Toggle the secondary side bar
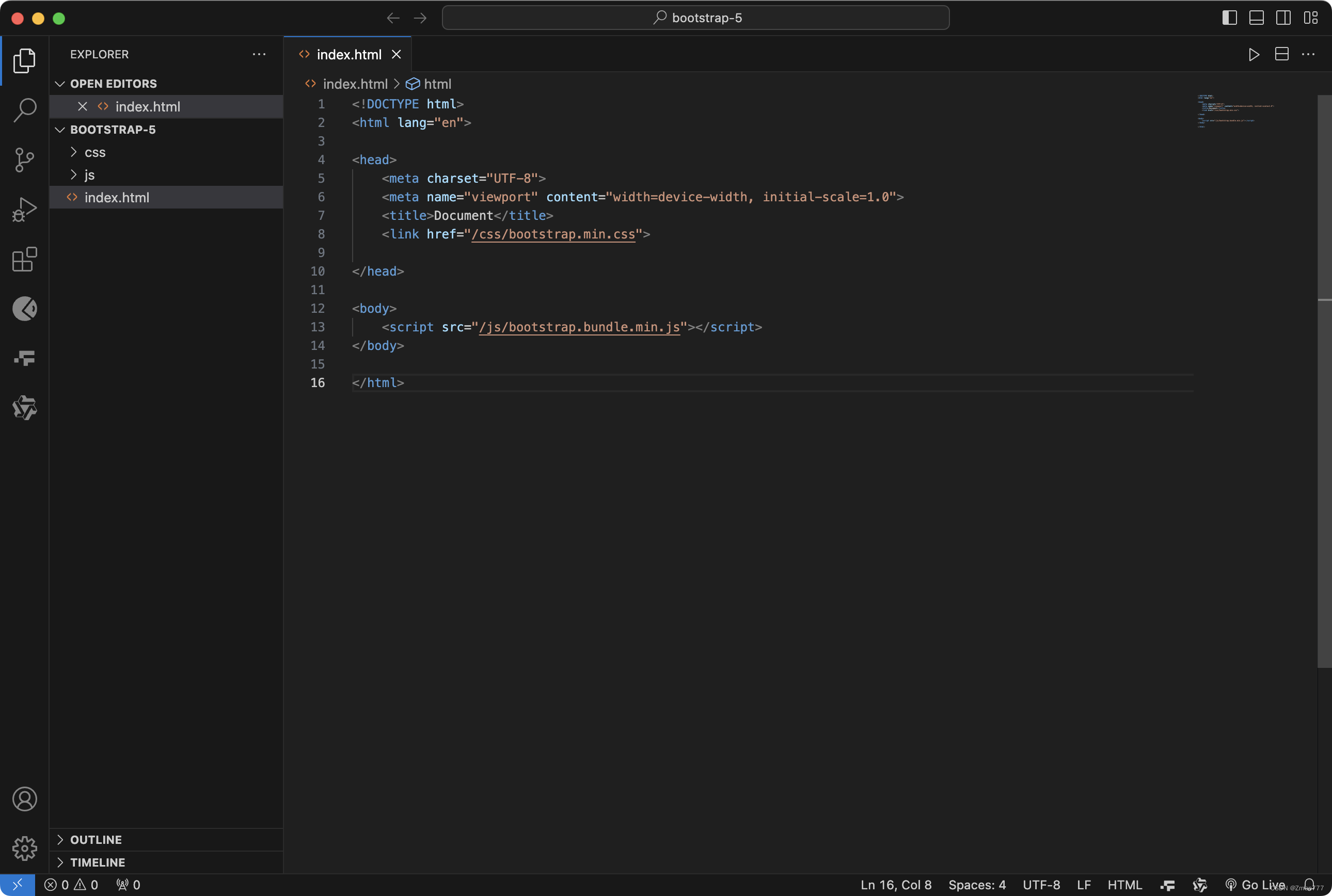Viewport: 1332px width, 896px height. point(1283,18)
